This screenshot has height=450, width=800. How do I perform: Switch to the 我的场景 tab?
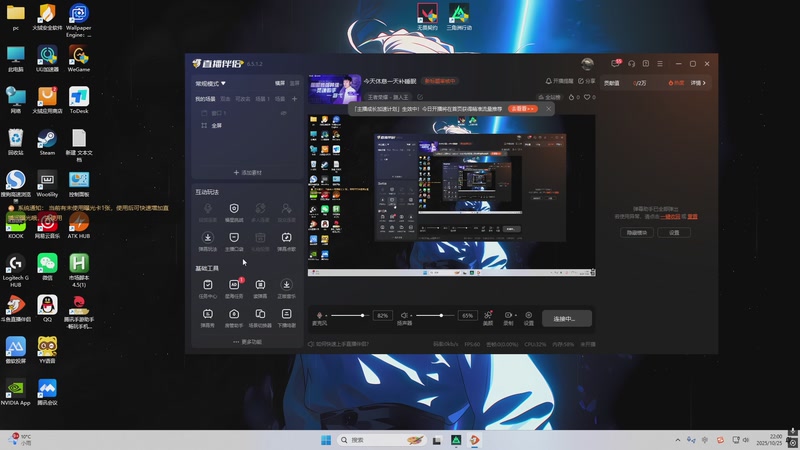coord(205,99)
